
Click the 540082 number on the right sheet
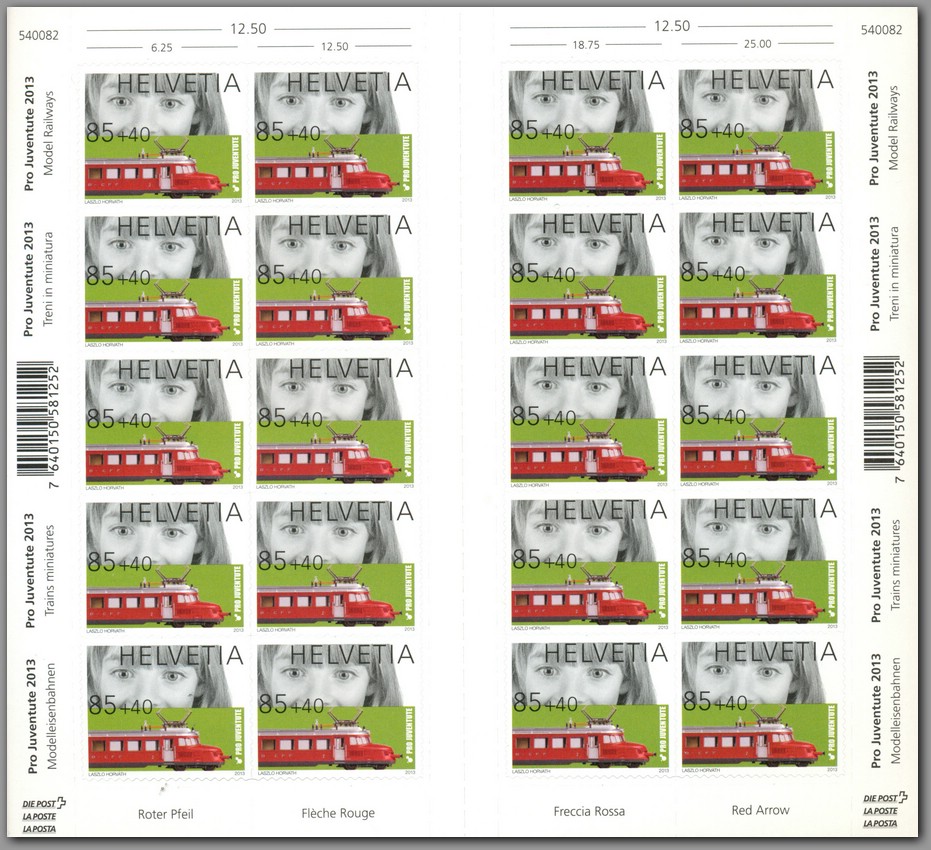[881, 30]
